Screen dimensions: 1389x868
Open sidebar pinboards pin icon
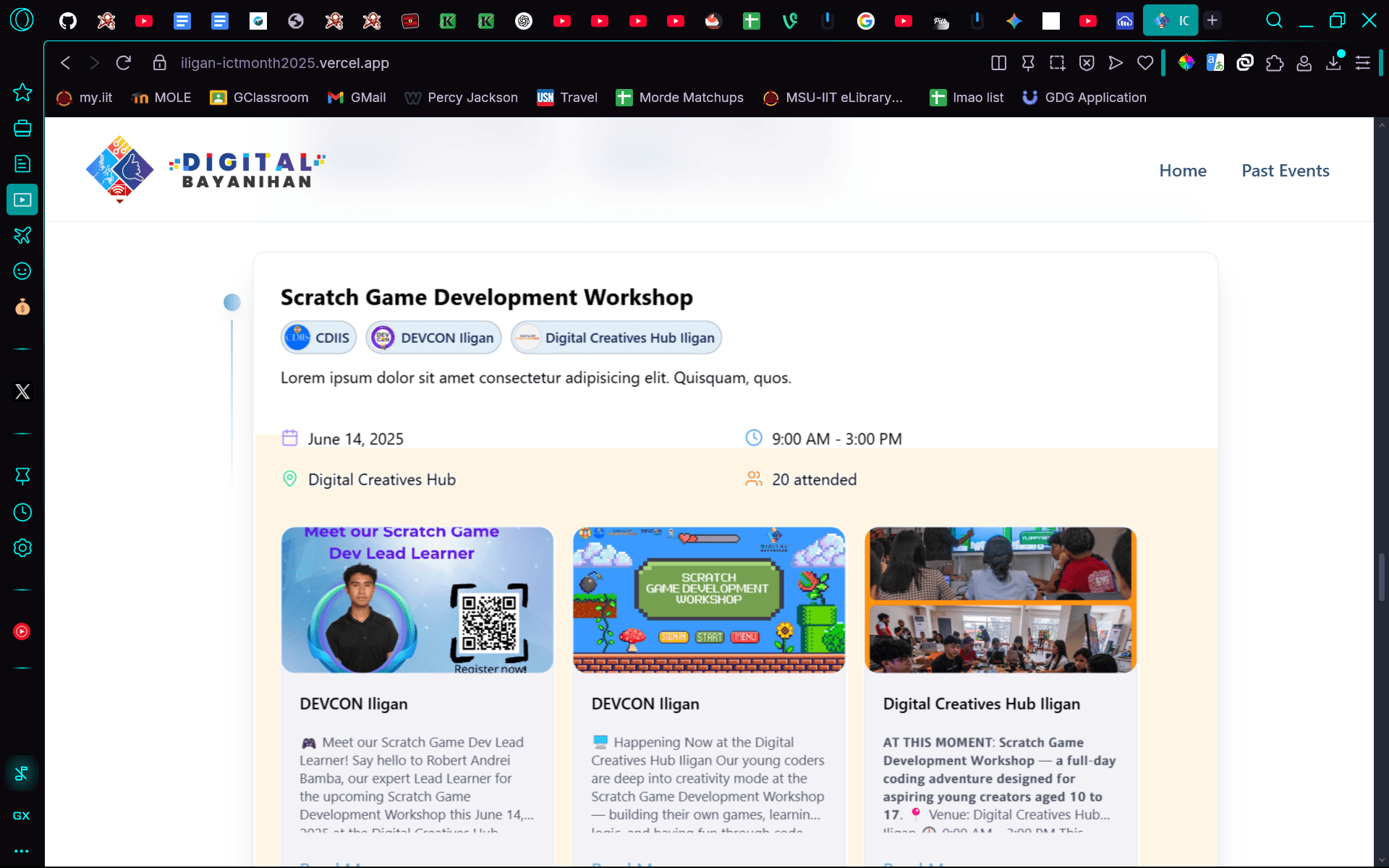click(x=22, y=476)
